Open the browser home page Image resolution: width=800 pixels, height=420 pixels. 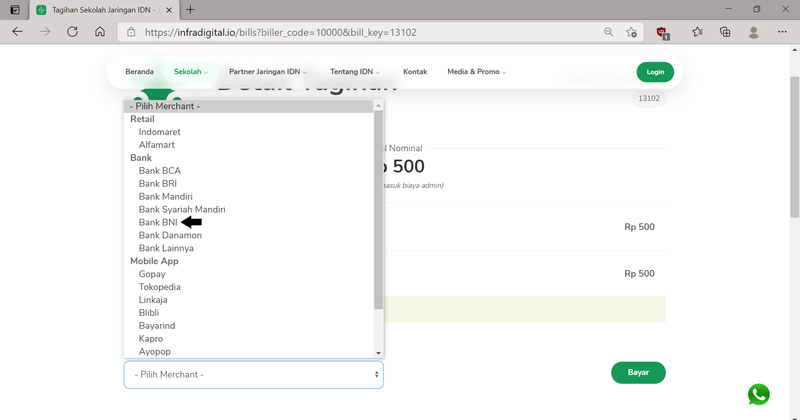pos(100,32)
